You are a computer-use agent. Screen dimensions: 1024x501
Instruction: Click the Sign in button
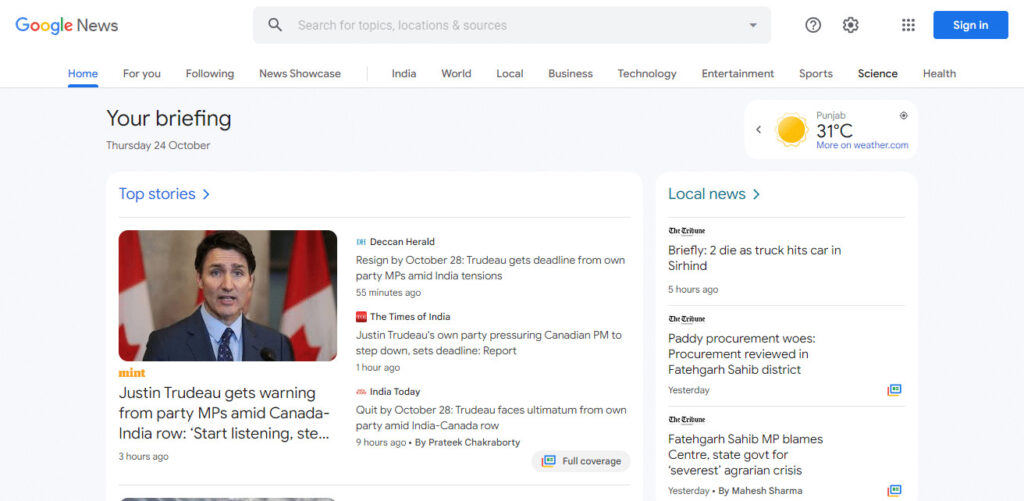tap(970, 25)
